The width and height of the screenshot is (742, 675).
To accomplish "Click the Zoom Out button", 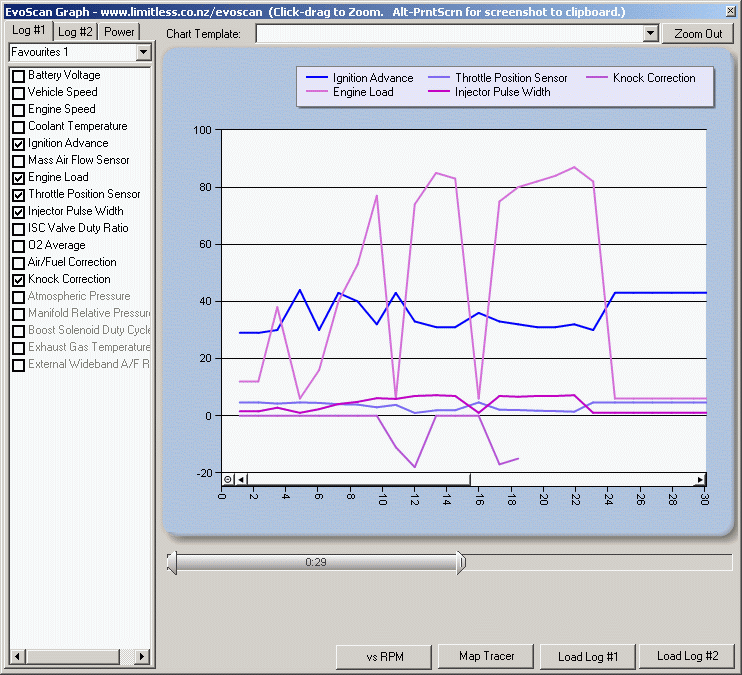I will [x=698, y=34].
